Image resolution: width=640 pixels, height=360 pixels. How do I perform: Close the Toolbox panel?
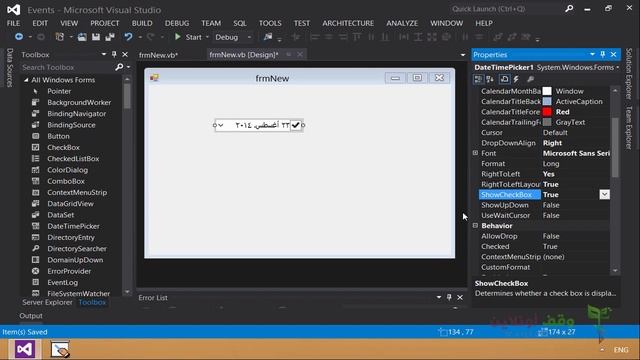[x=125, y=54]
